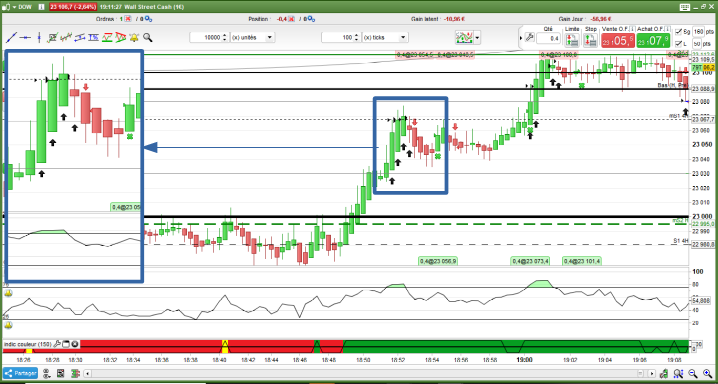Toggle the Vente O.F. arrow switch

[x=632, y=29]
